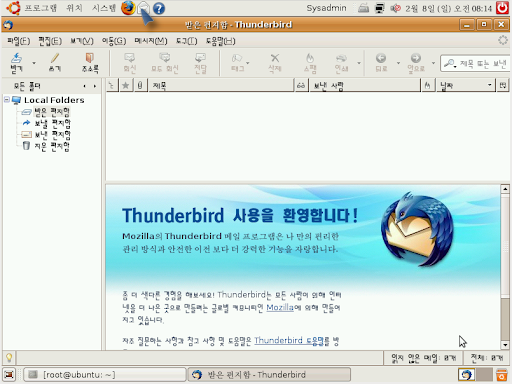Click the red power button in top panel

click(x=502, y=8)
